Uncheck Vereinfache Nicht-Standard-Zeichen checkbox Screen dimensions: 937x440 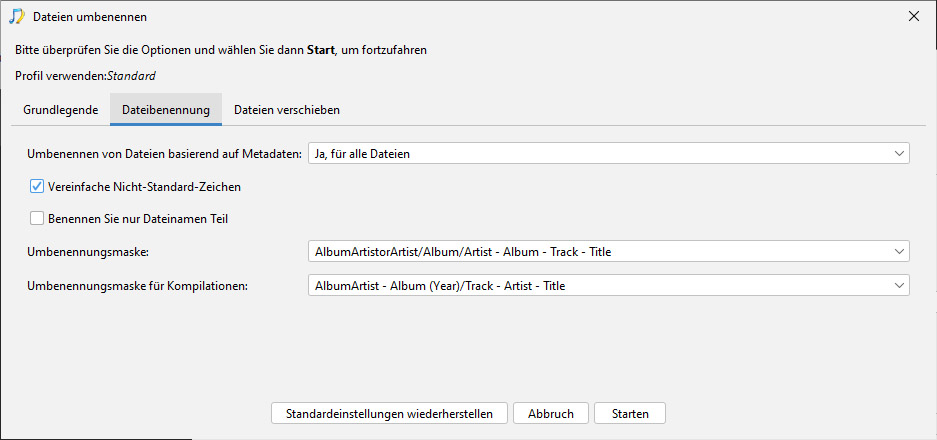pos(37,187)
